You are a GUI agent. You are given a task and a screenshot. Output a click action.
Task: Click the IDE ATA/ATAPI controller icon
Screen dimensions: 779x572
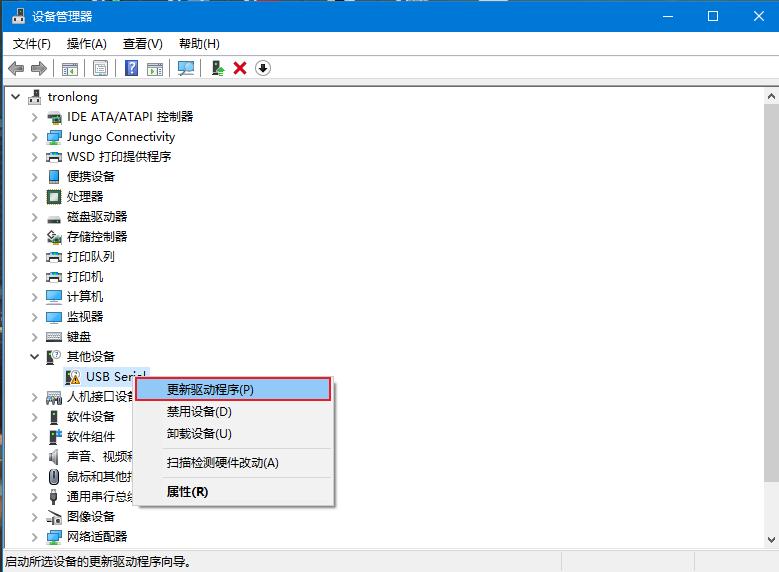[x=54, y=117]
